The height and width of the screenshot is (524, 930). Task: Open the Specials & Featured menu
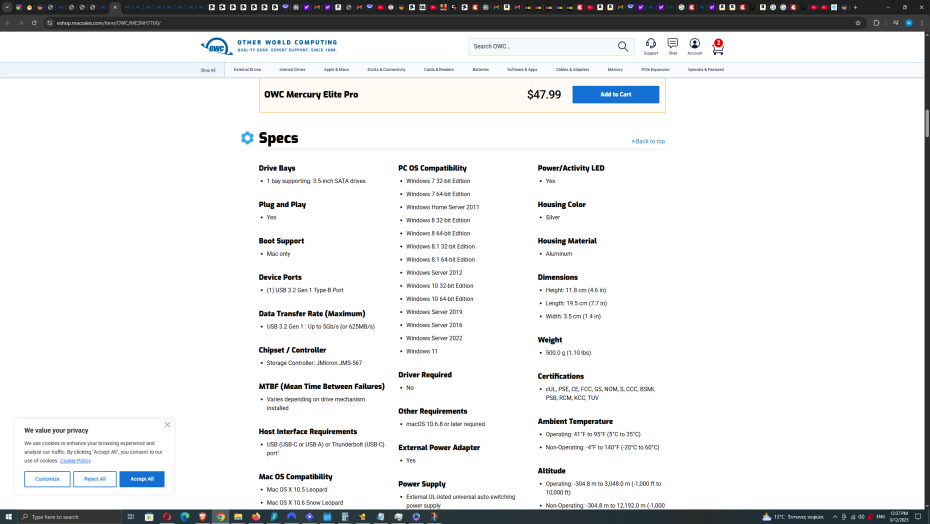coord(706,69)
